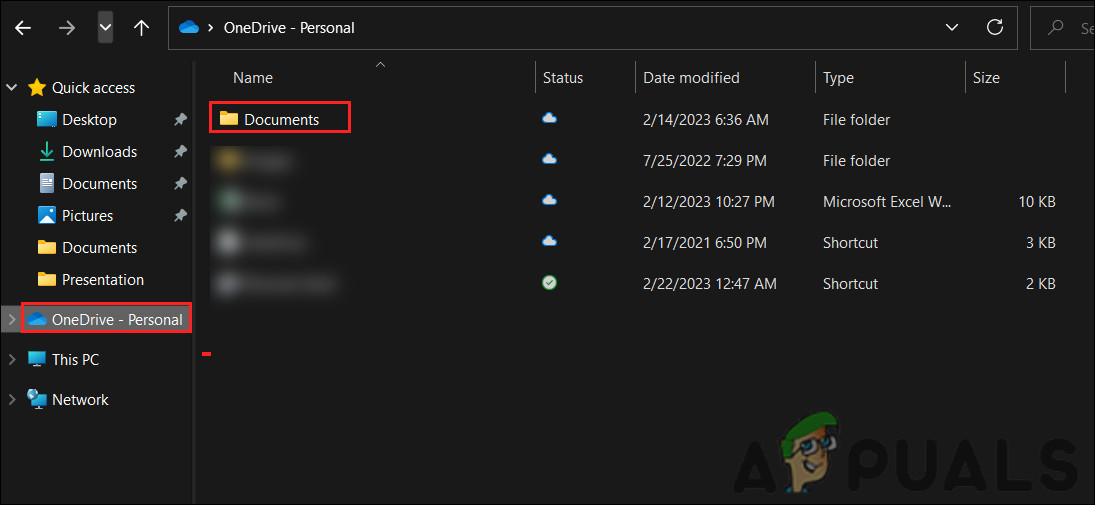
Task: Click the yellow folder icon of Documents row
Action: 228,118
